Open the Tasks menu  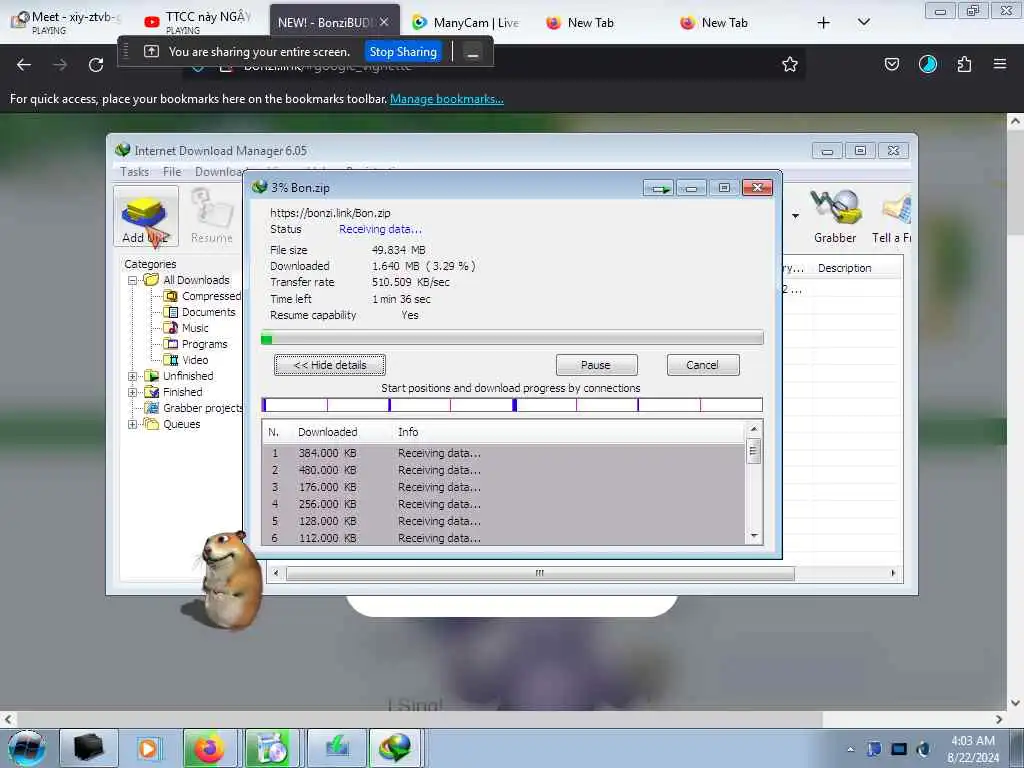click(135, 172)
